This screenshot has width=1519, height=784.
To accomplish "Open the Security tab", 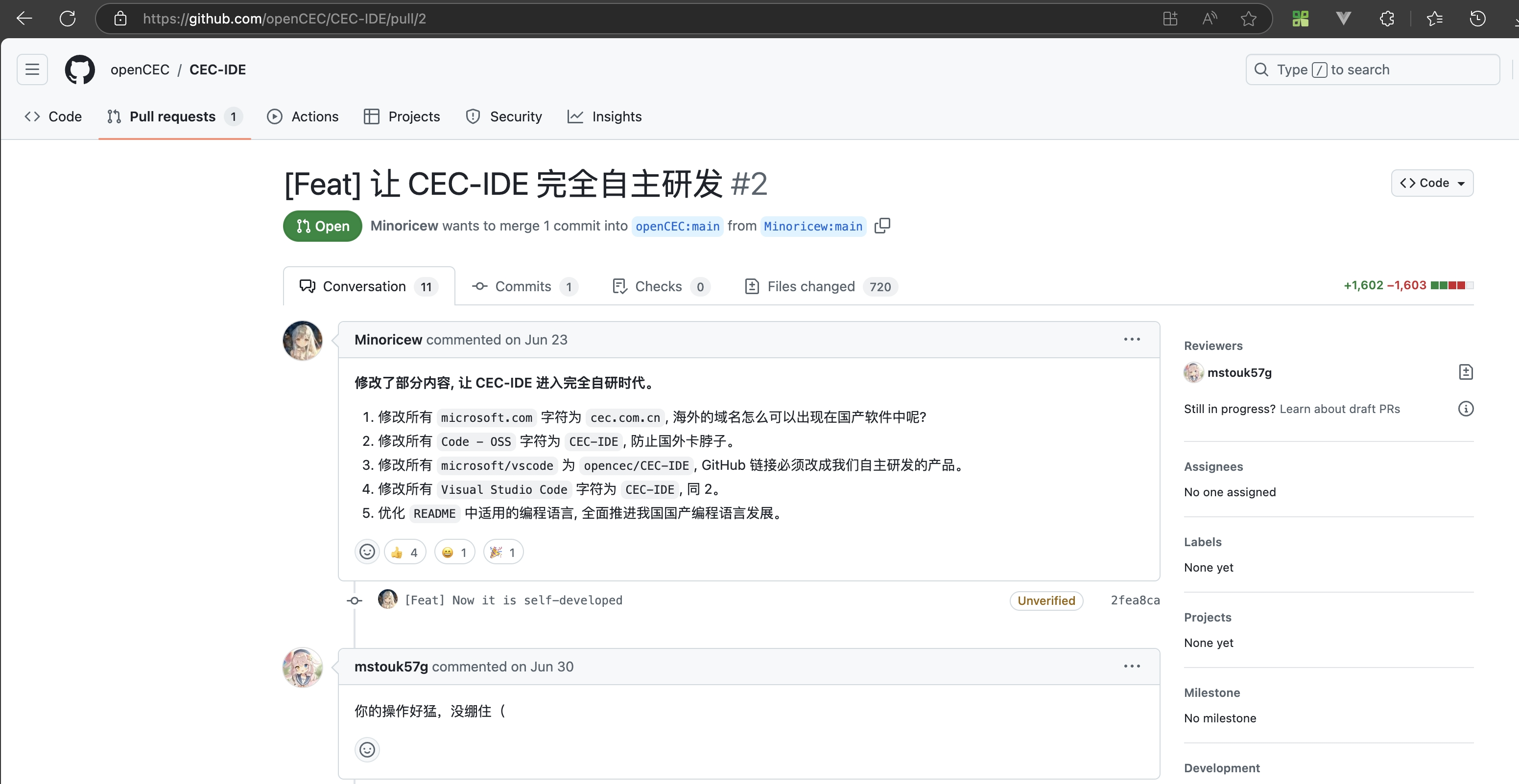I will 504,116.
